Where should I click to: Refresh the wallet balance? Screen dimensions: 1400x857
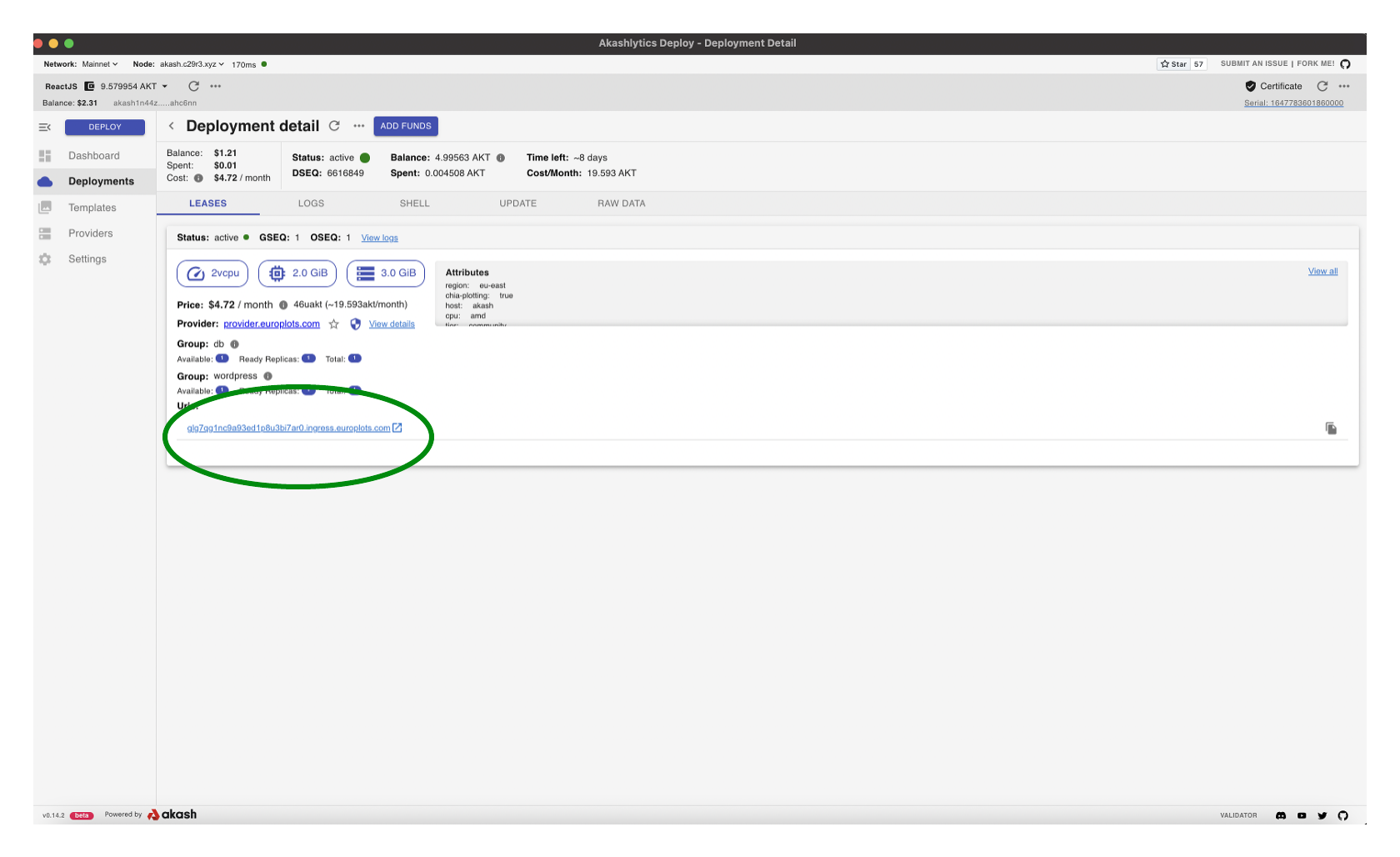point(194,86)
